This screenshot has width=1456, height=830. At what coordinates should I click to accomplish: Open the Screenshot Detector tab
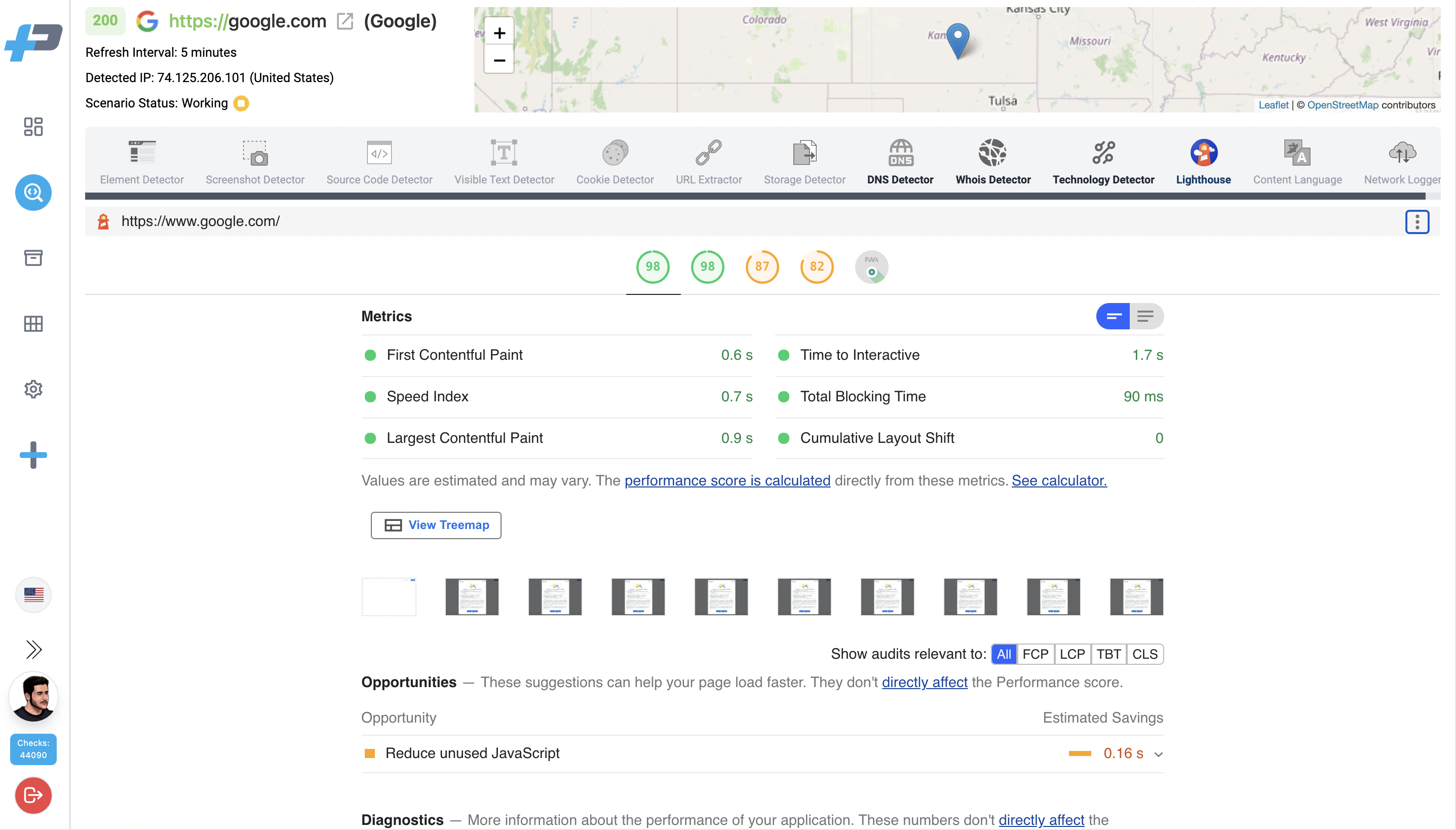click(255, 163)
